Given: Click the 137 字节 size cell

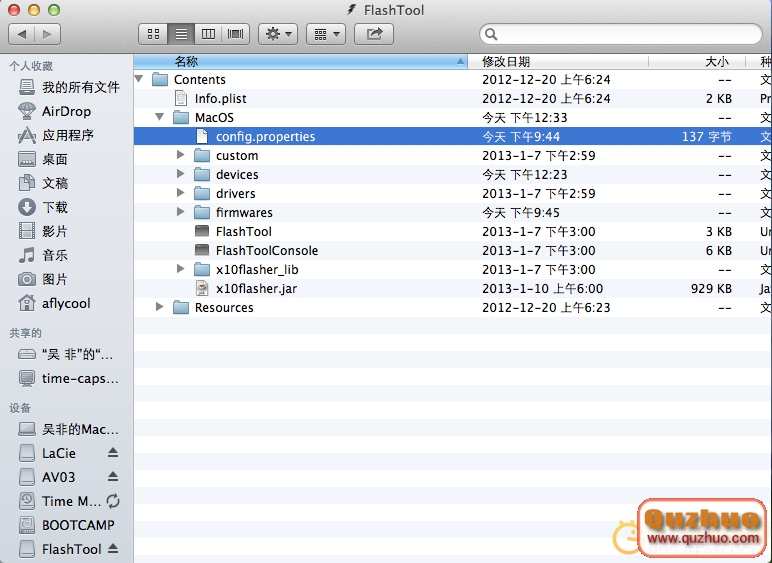Looking at the screenshot, I should click(x=707, y=136).
